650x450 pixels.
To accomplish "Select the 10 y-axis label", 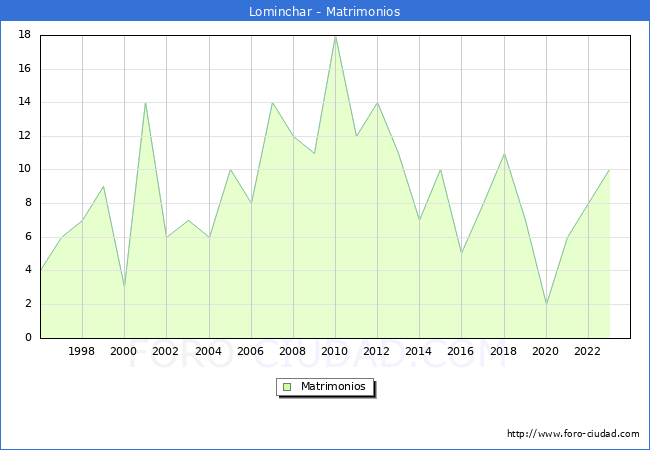I will [24, 169].
